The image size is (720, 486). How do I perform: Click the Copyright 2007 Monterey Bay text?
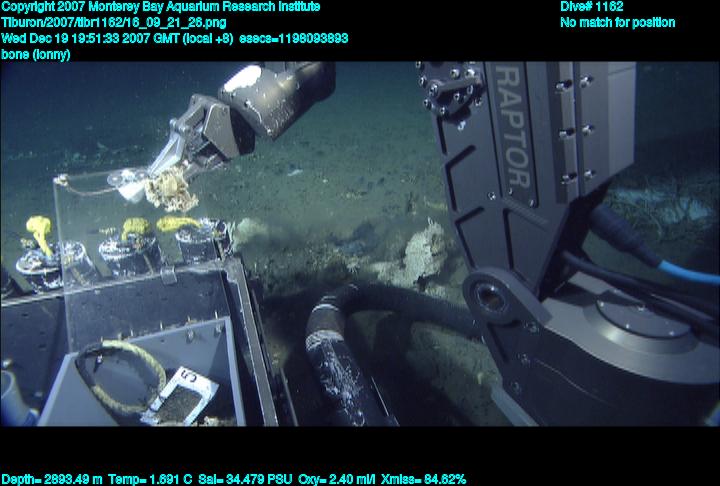click(x=160, y=7)
